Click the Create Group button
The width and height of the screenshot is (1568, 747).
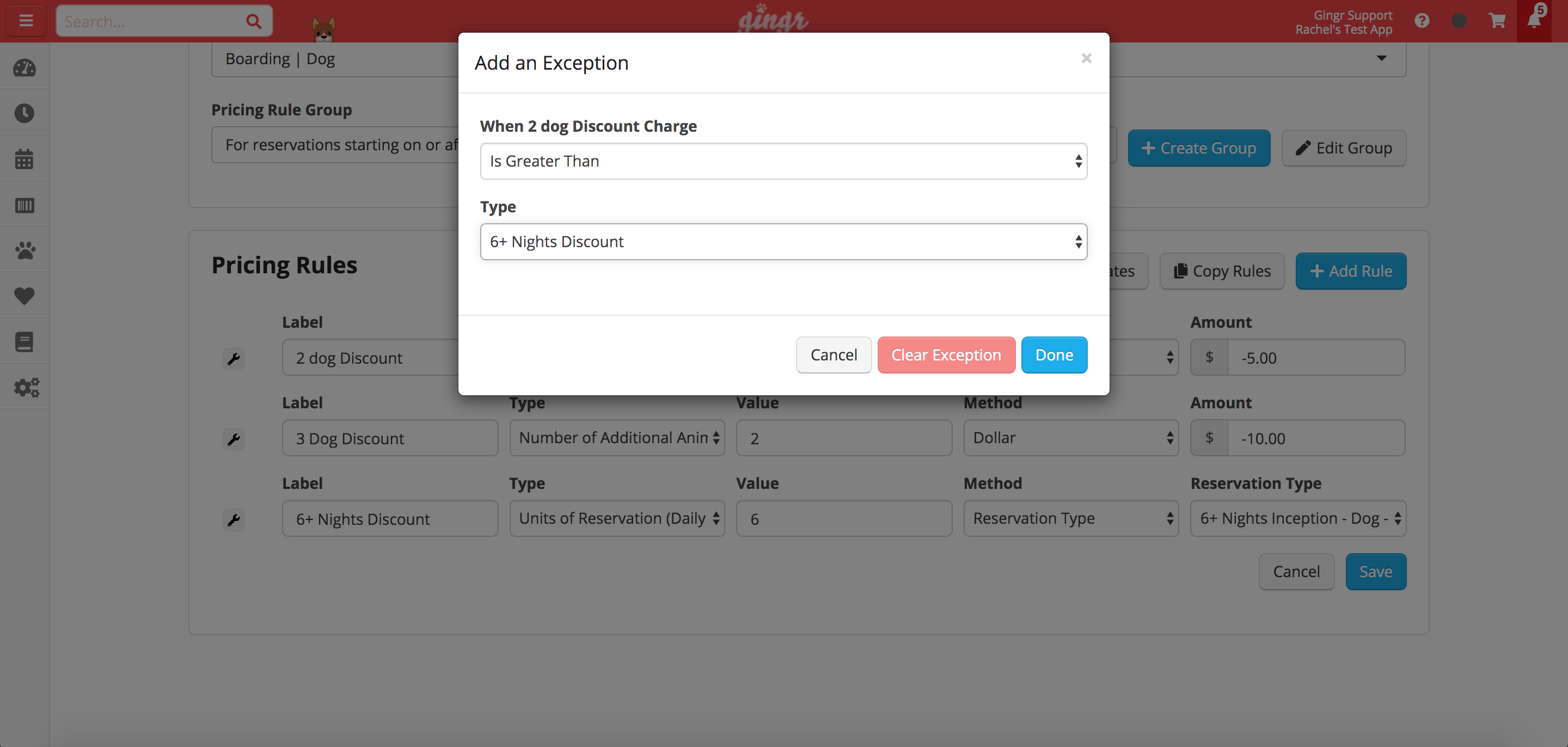(1198, 148)
